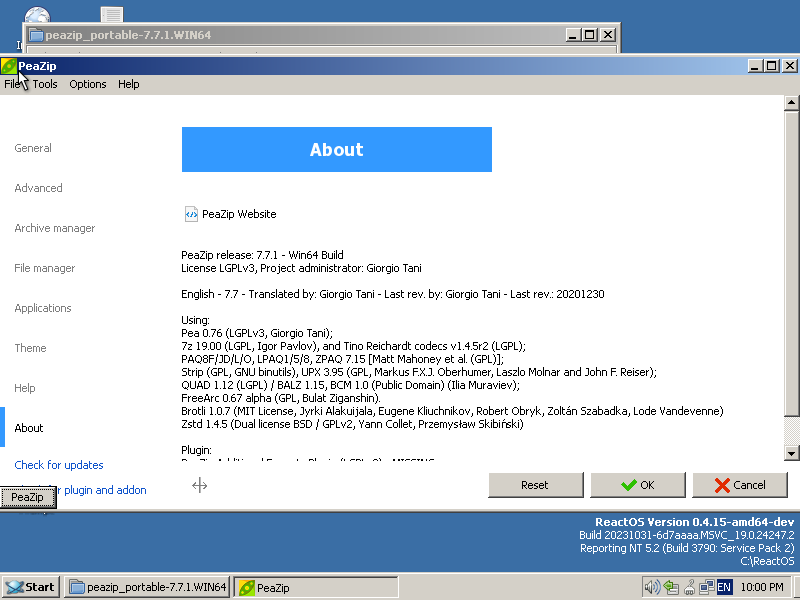Click the Check for updates link
The image size is (800, 600).
tap(58, 465)
